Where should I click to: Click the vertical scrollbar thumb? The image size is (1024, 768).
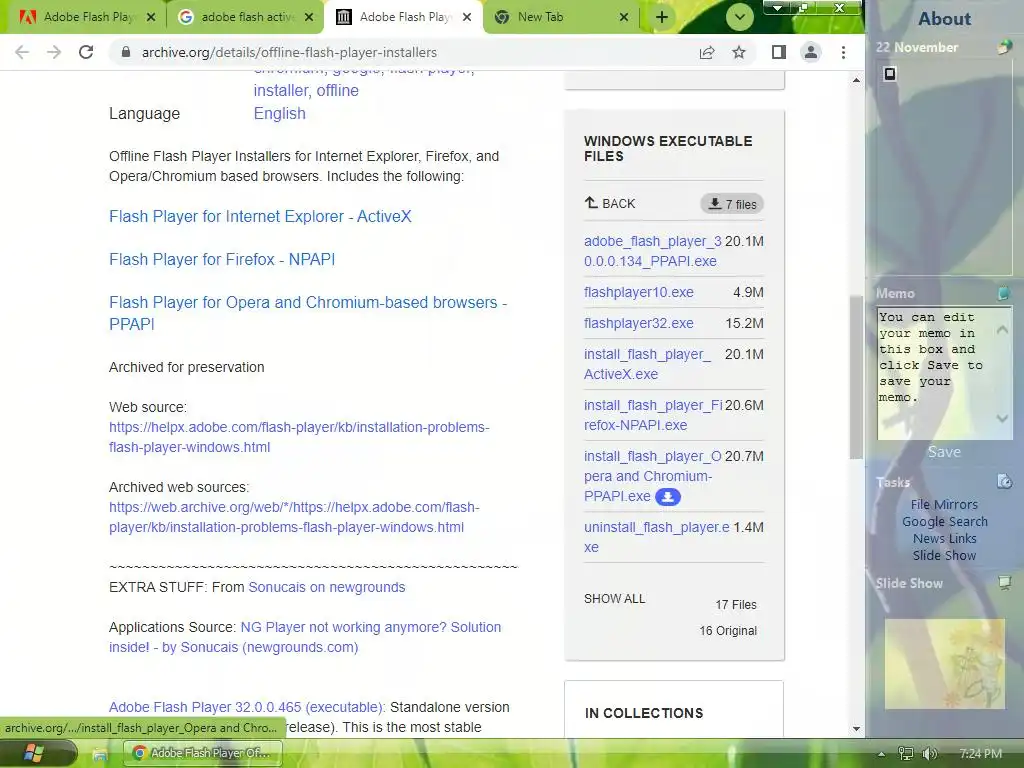[856, 377]
